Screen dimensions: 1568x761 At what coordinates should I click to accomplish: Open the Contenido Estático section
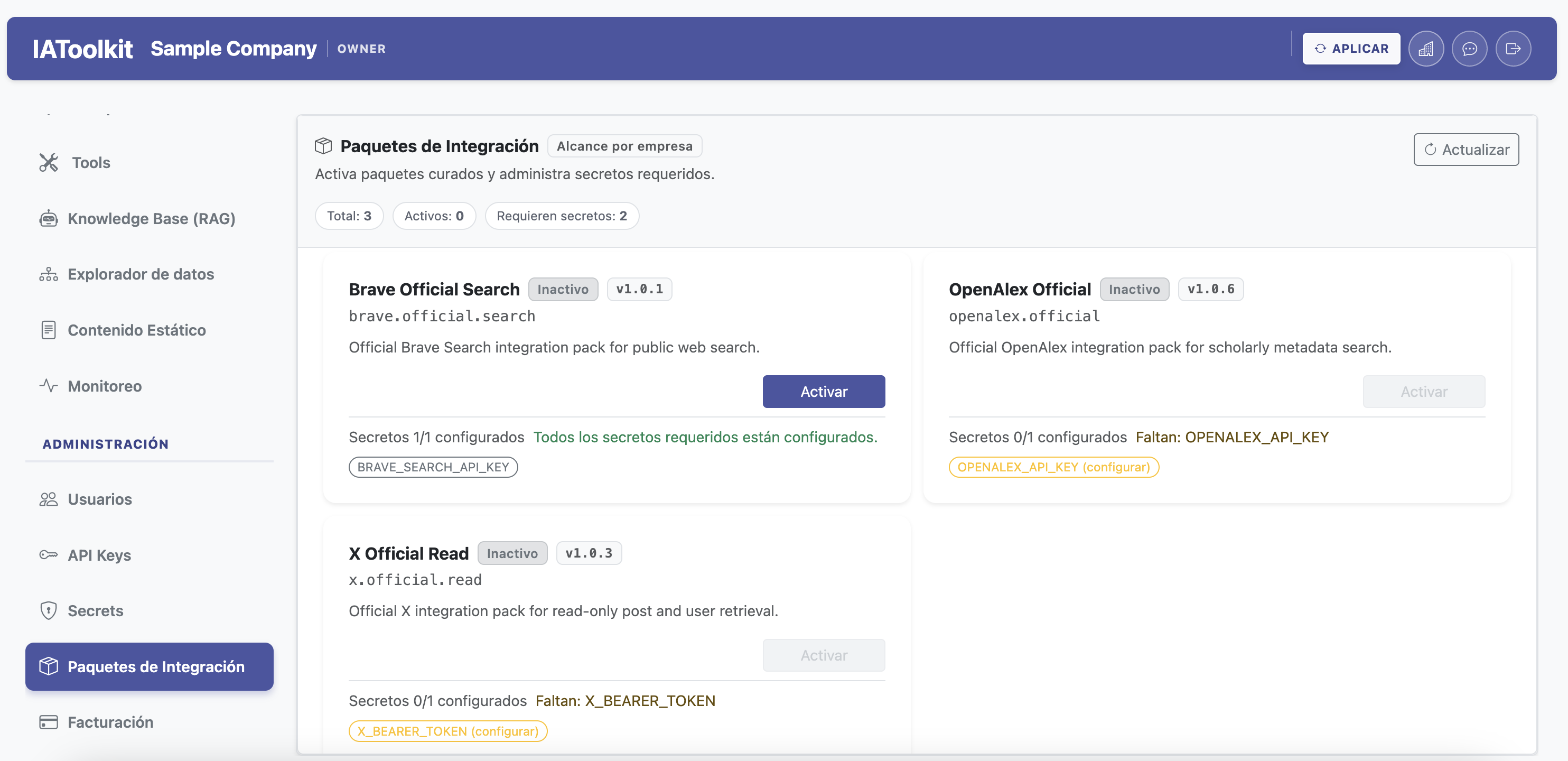coord(136,330)
